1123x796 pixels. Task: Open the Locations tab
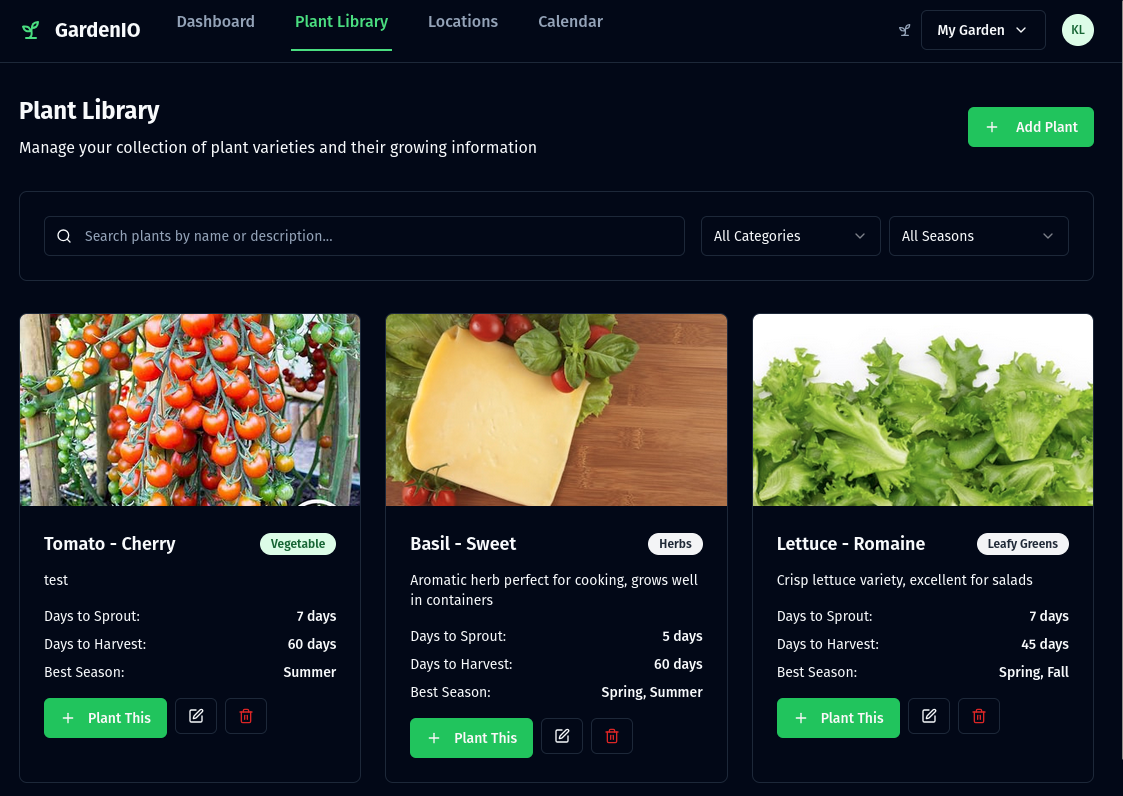(463, 21)
